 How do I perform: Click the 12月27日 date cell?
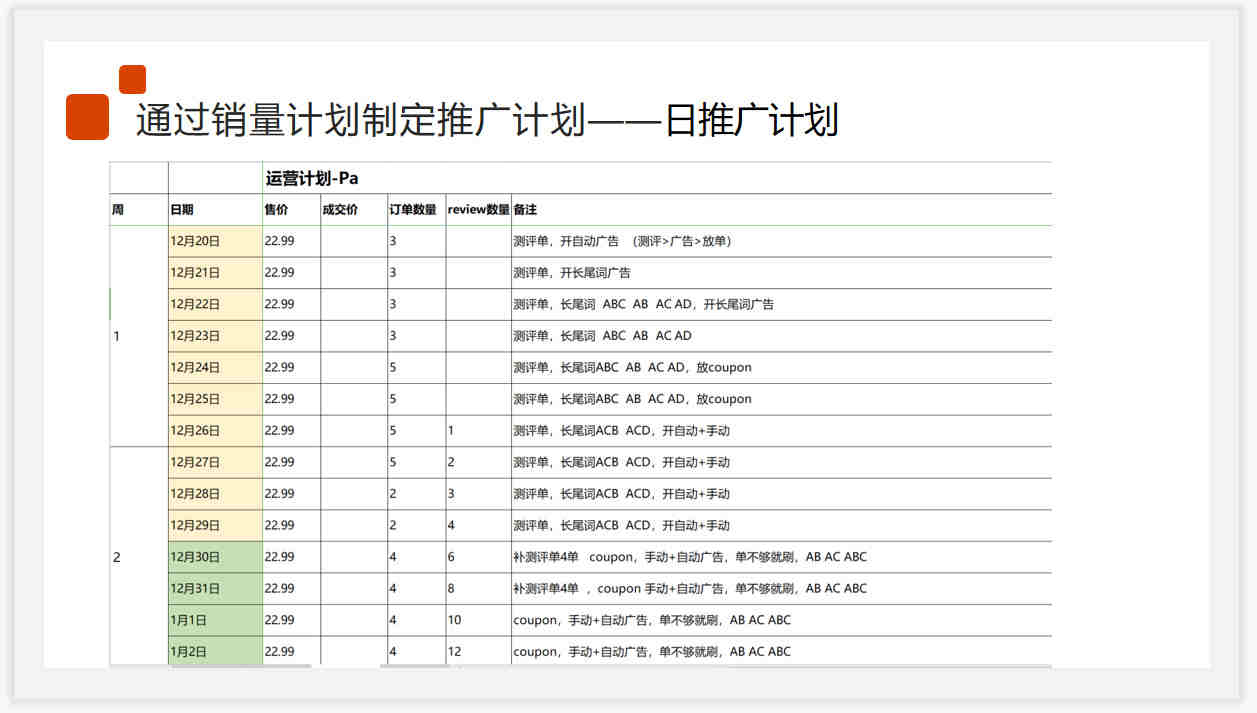point(215,462)
